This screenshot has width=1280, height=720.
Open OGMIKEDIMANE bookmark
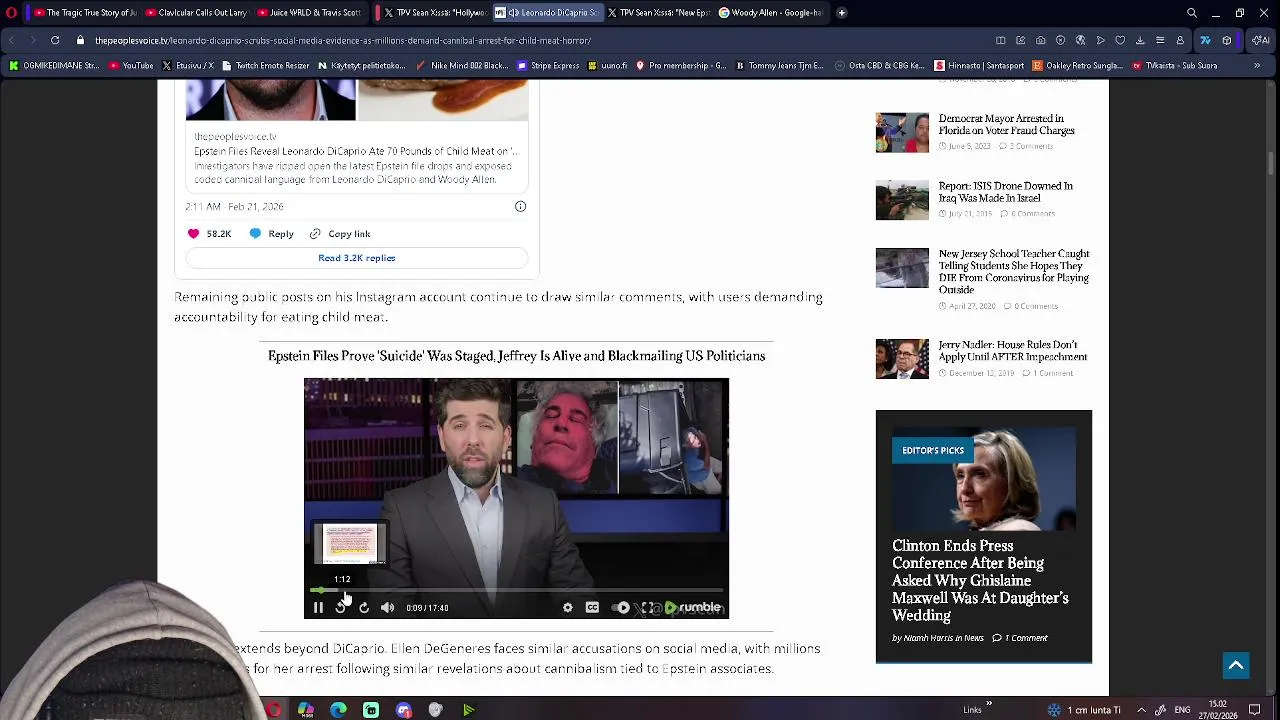tap(54, 66)
